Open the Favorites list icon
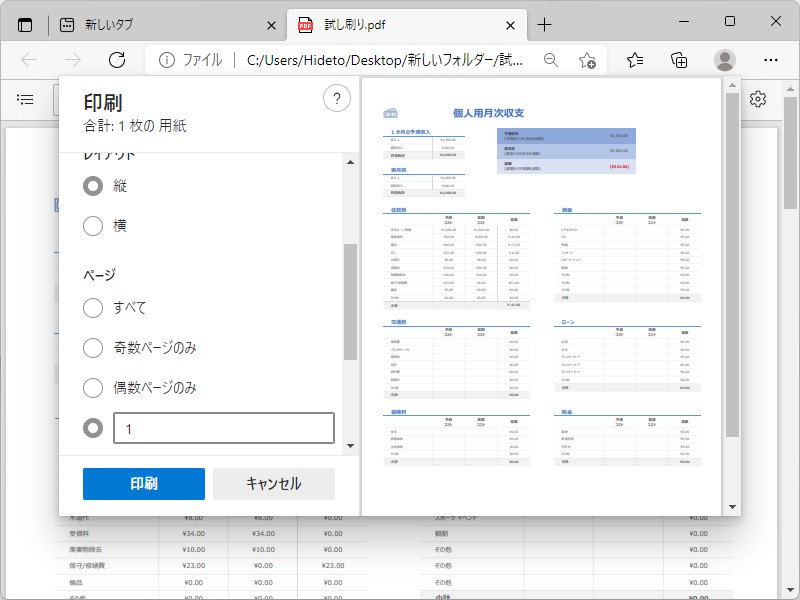Screen dimensions: 800x600 point(634,59)
